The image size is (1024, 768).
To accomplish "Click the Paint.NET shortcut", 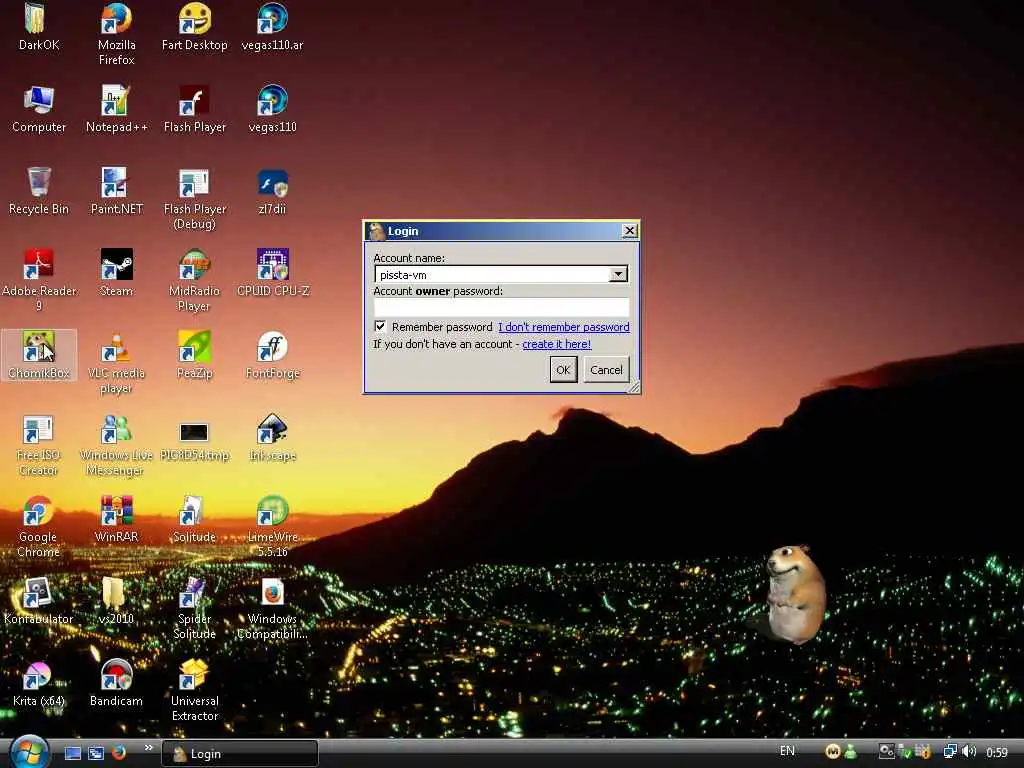I will click(116, 183).
